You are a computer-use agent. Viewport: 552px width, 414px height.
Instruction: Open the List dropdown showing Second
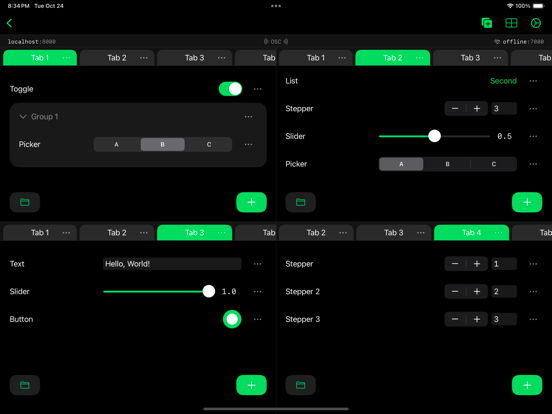click(503, 81)
